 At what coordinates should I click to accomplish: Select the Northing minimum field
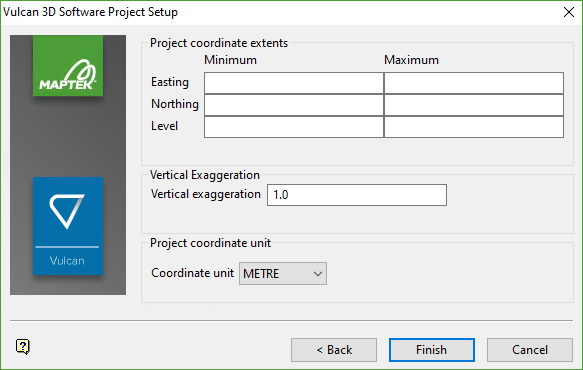coord(294,105)
